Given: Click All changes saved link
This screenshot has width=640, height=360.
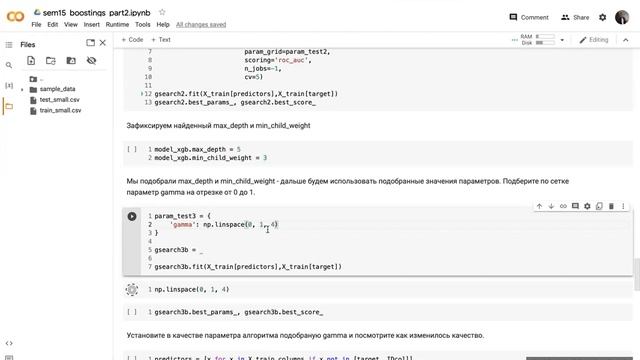Looking at the screenshot, I should [201, 24].
